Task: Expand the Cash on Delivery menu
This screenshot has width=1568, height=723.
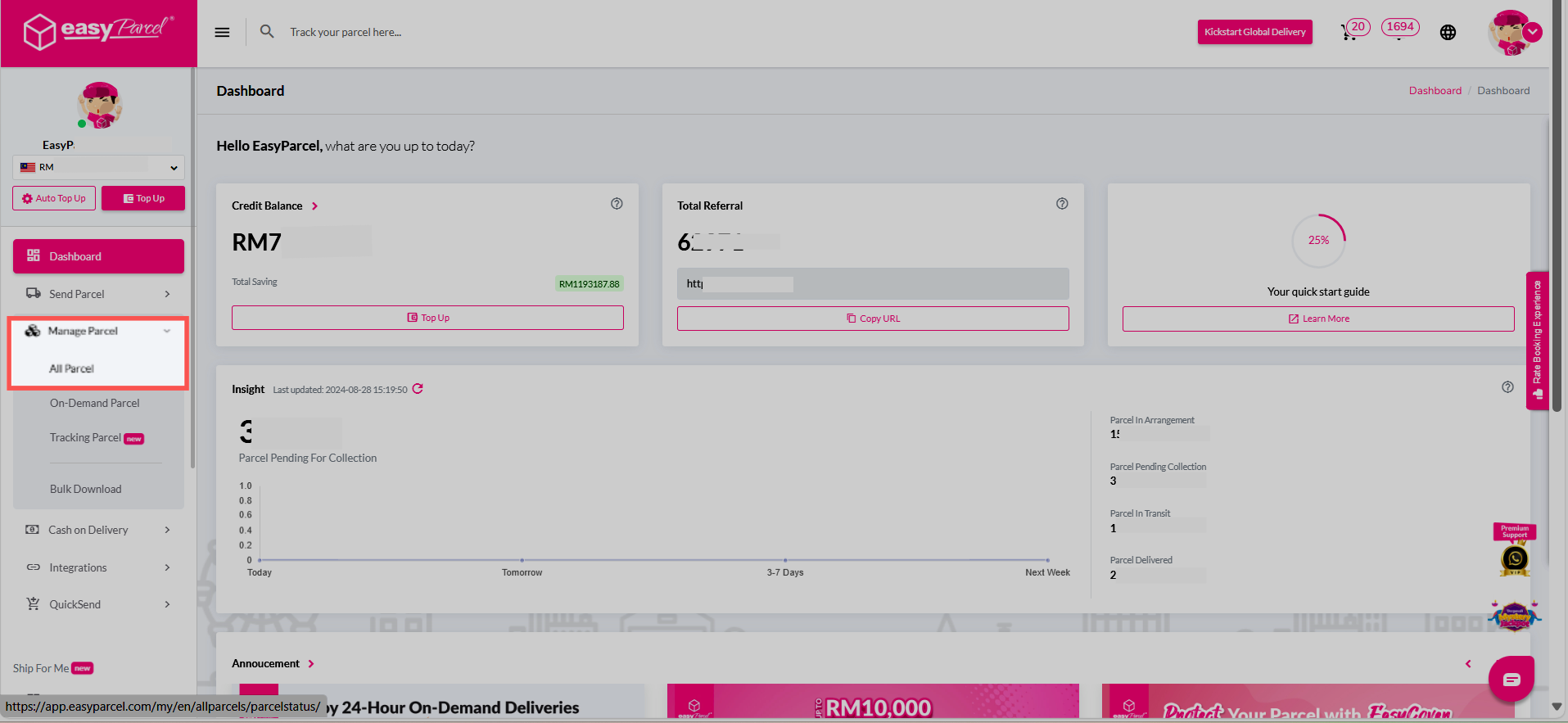Action: coord(98,530)
